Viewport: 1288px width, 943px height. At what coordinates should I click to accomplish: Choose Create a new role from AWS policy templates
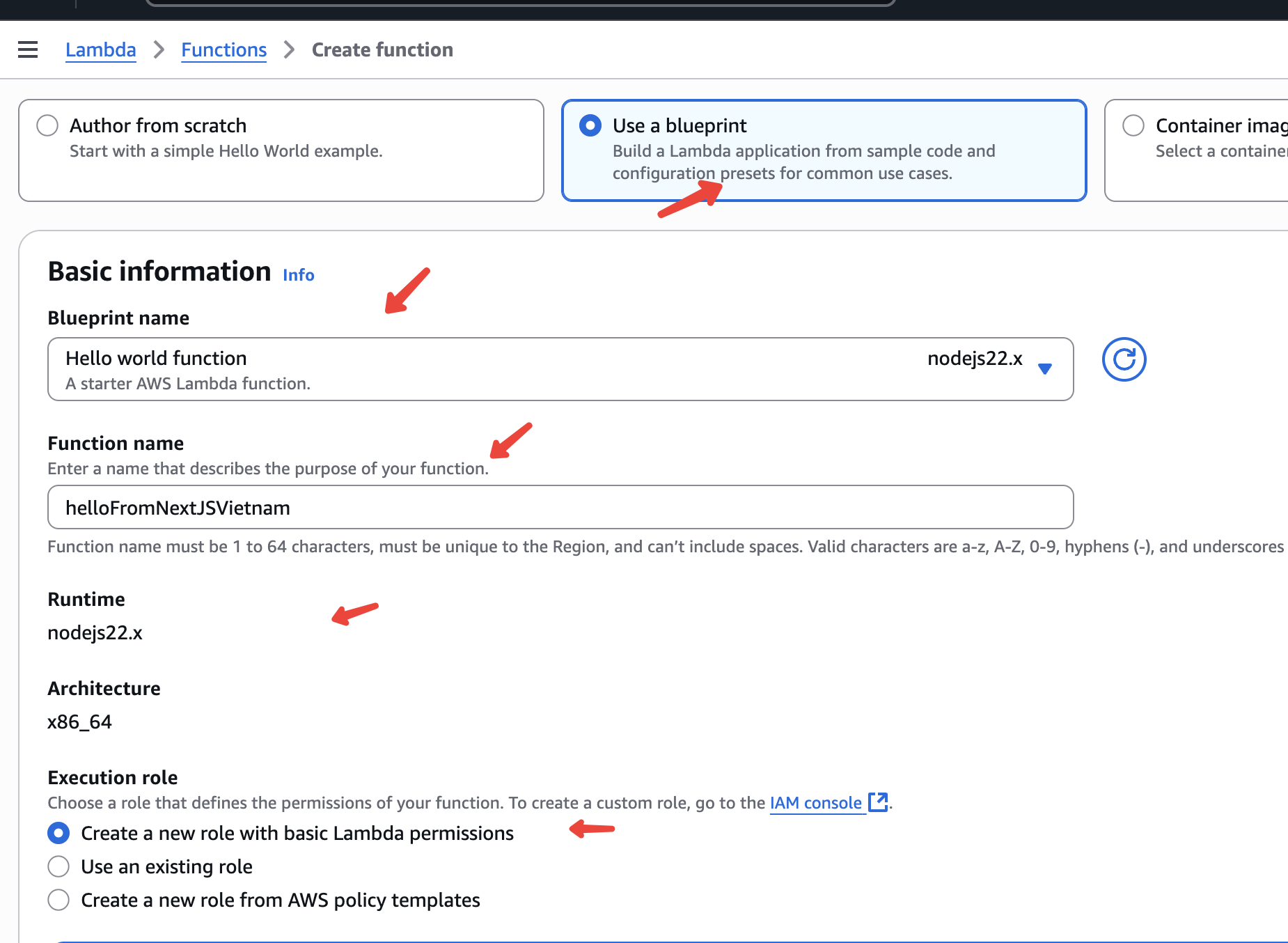[x=58, y=900]
